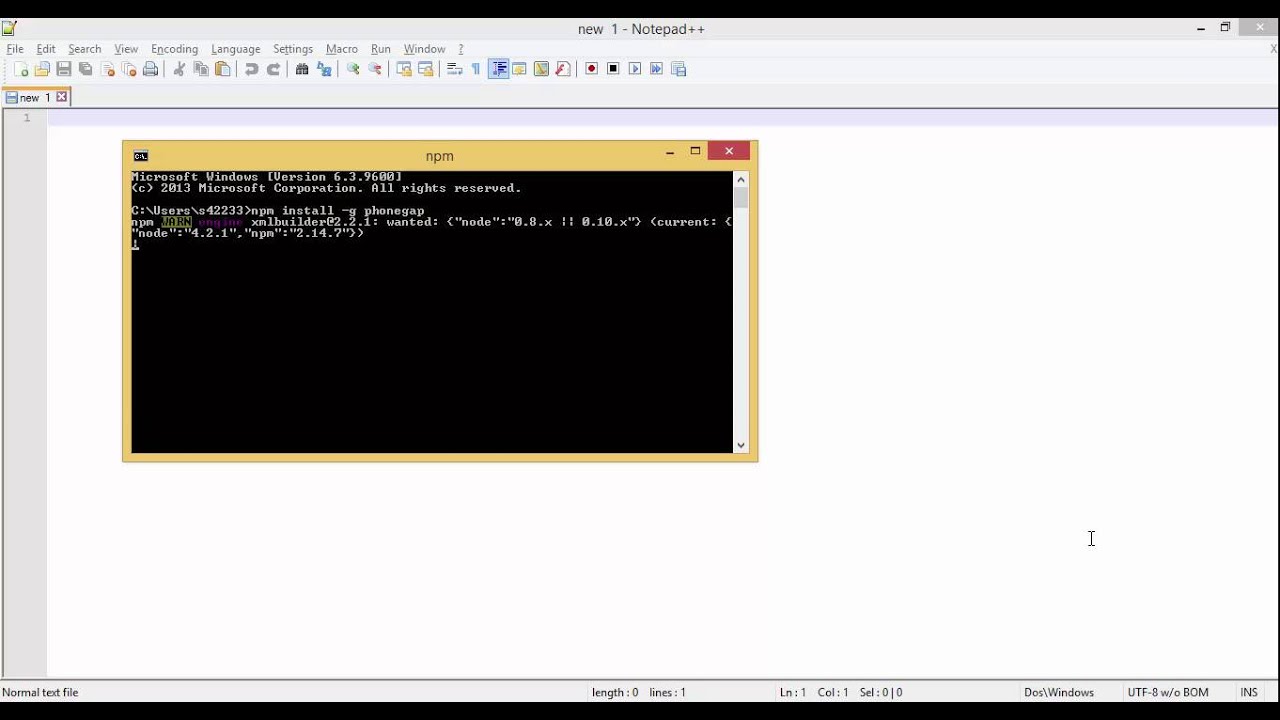
Task: Click the Close document toolbar icon
Action: [107, 69]
